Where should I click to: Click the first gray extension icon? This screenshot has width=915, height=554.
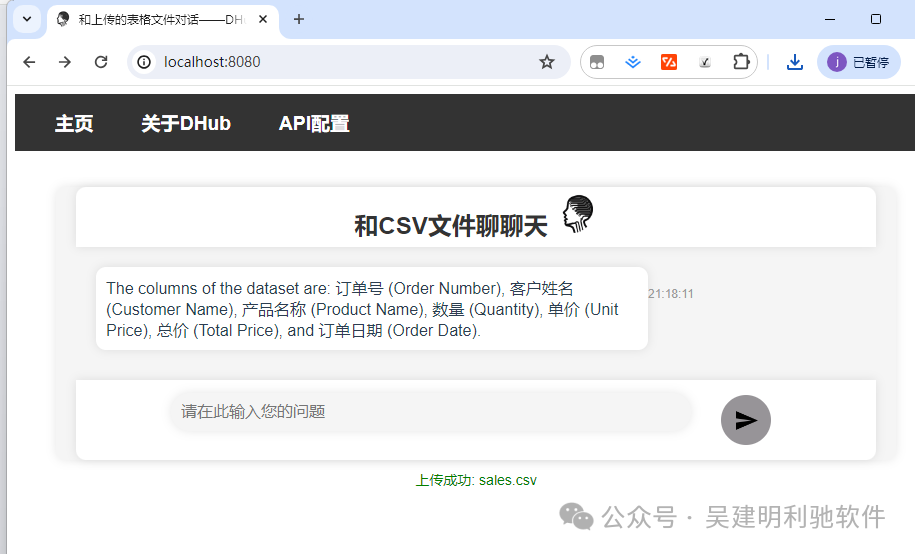[x=597, y=62]
